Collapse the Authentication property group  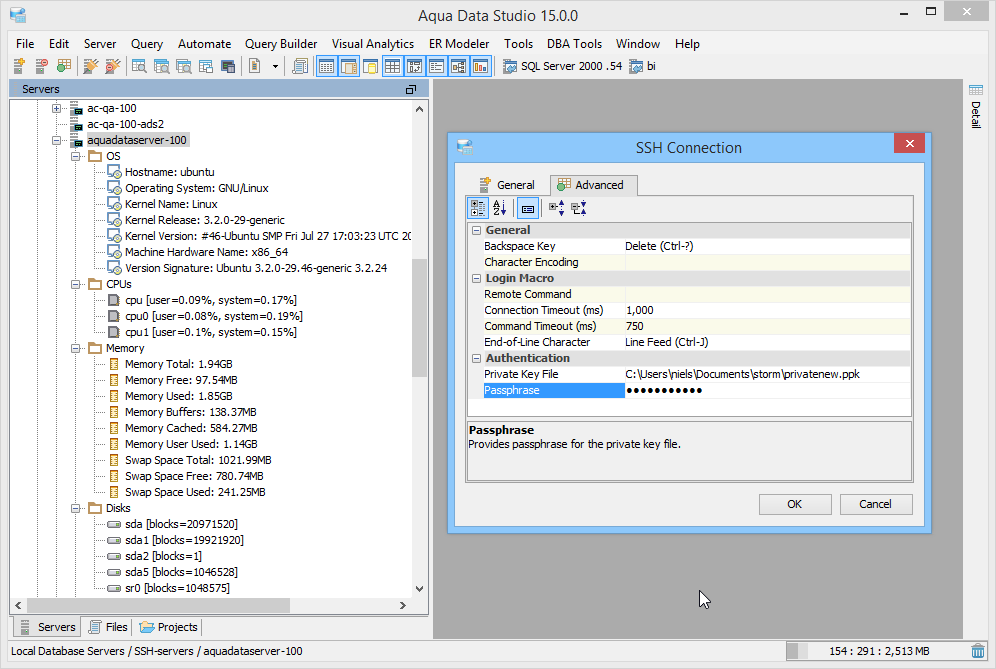tap(476, 358)
